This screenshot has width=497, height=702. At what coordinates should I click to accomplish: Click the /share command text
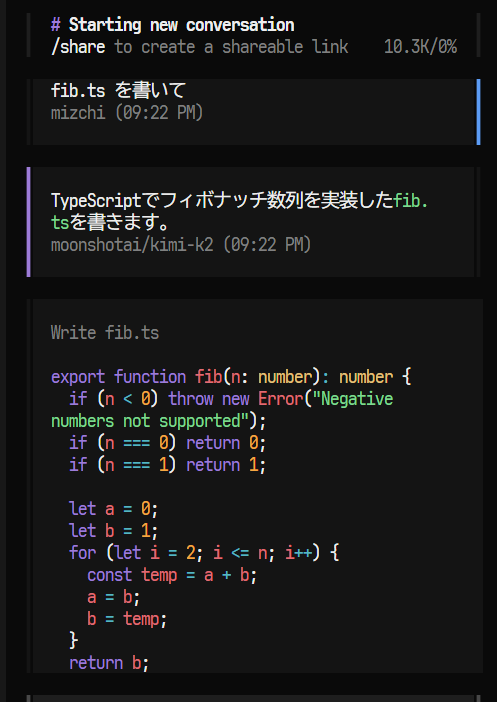(78, 47)
